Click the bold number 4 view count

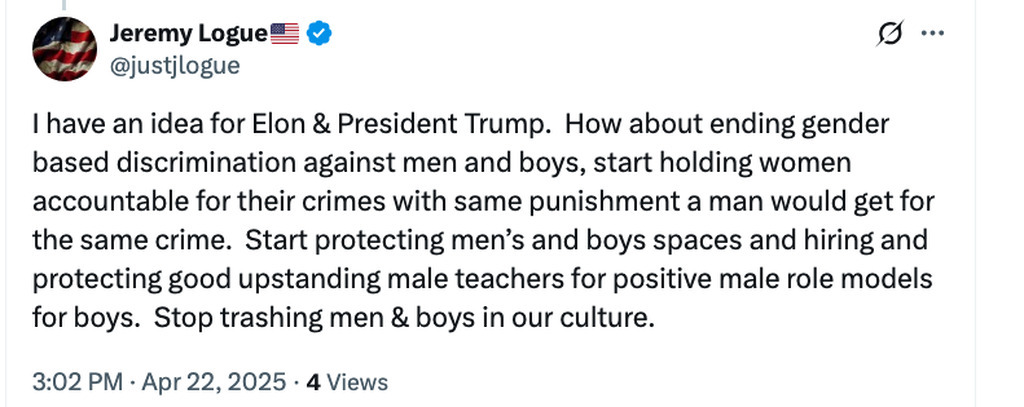click(x=313, y=381)
